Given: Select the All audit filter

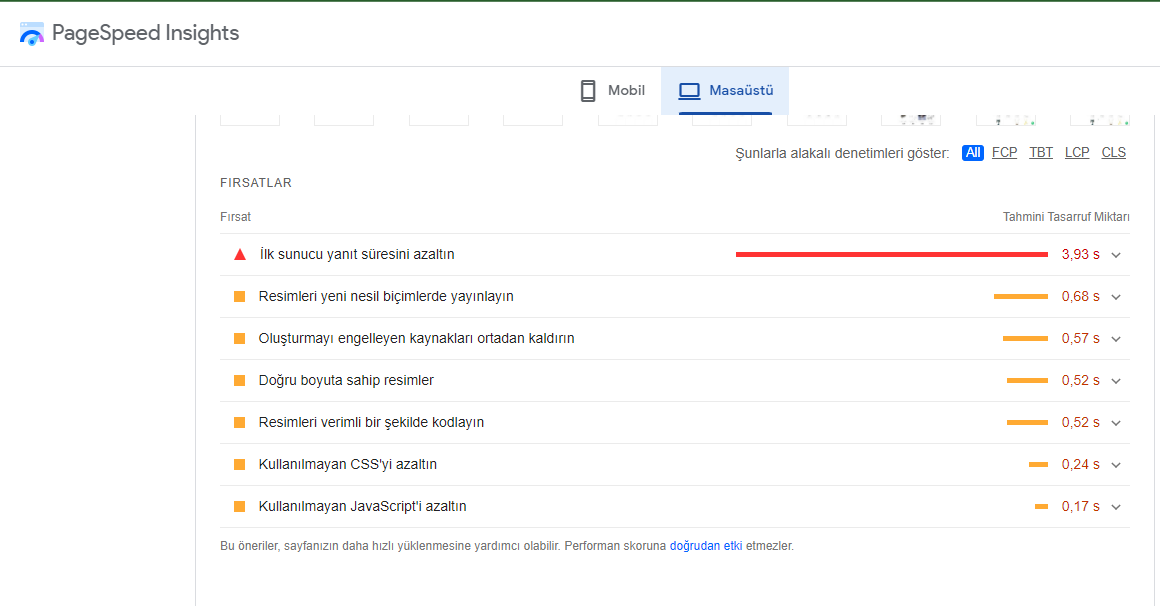Looking at the screenshot, I should (973, 153).
